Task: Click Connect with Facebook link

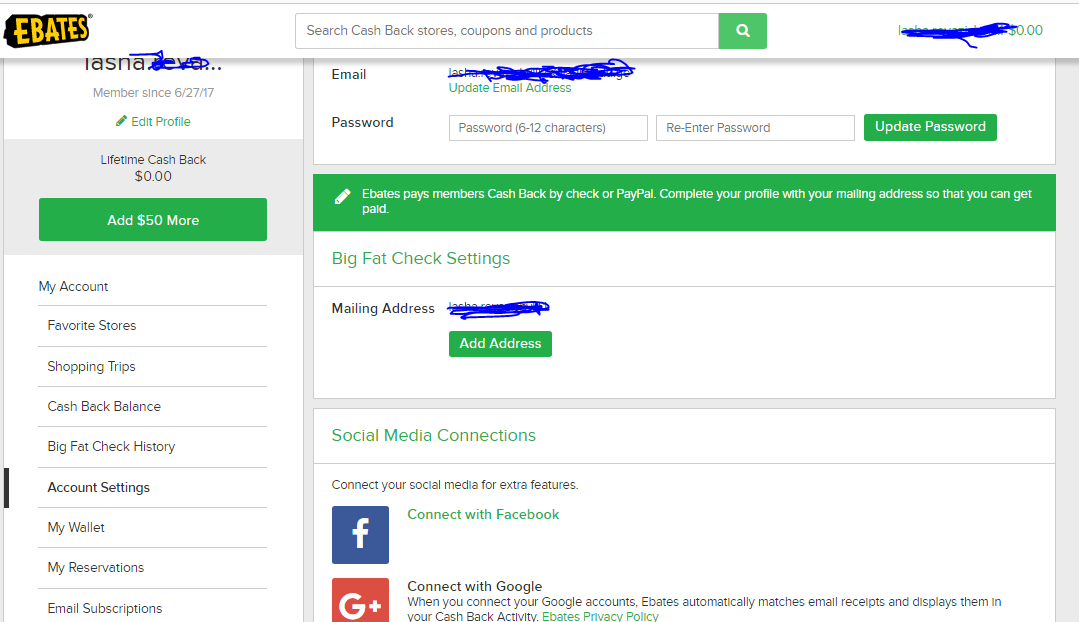Action: click(483, 514)
